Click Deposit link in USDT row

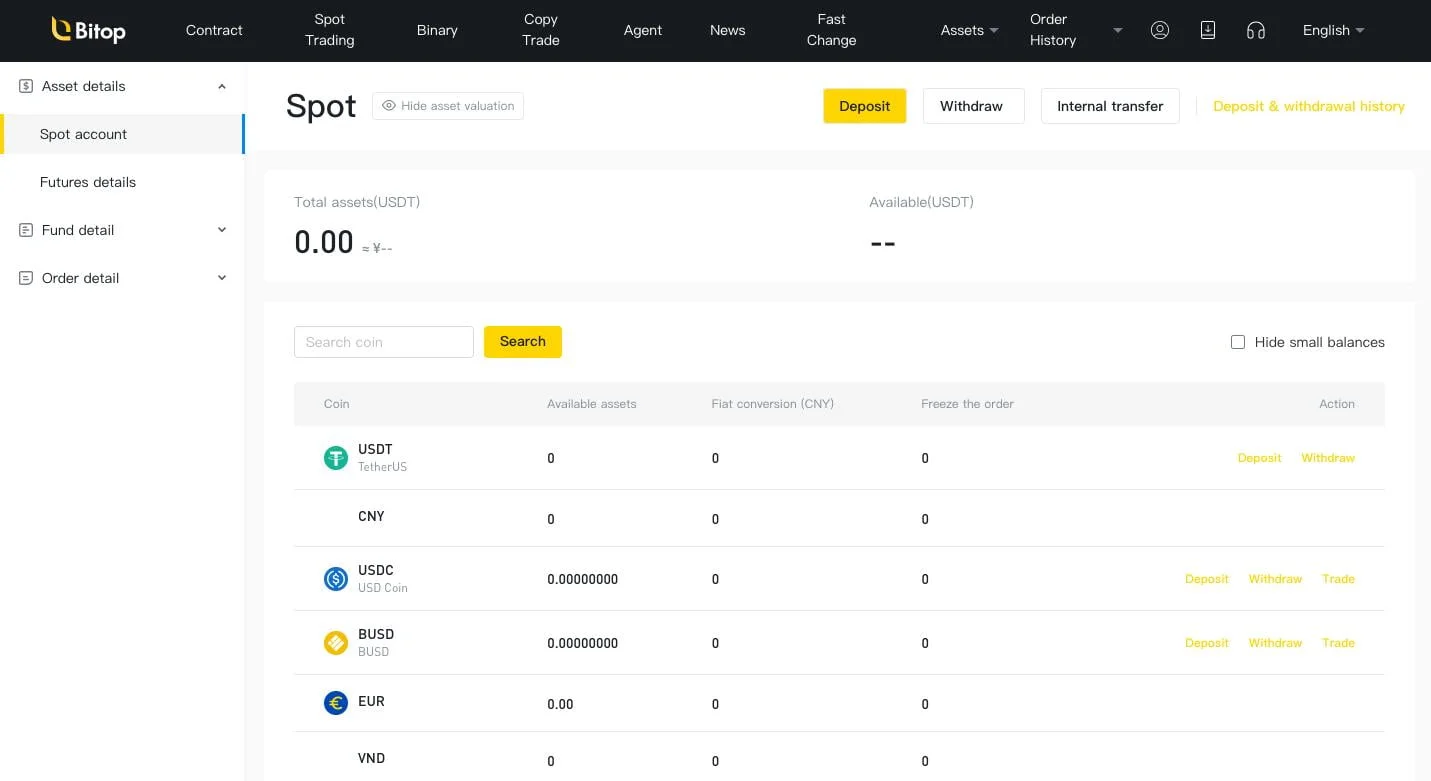coord(1259,458)
